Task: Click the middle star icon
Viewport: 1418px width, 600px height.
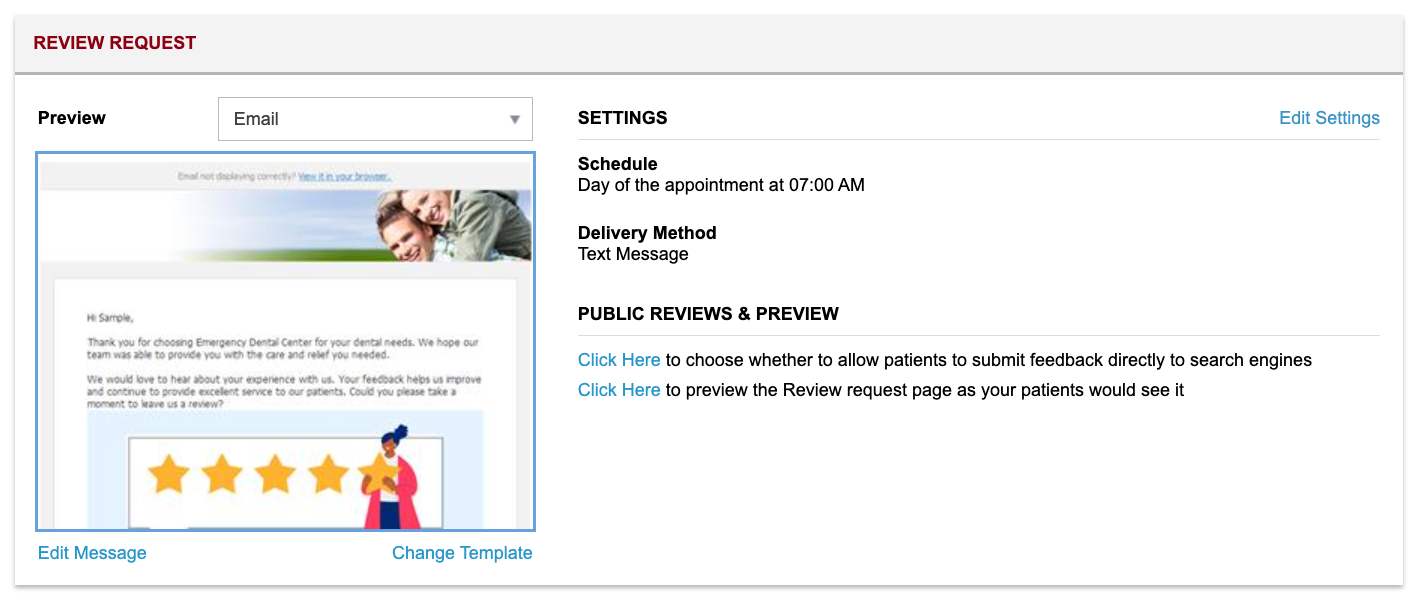Action: point(274,474)
